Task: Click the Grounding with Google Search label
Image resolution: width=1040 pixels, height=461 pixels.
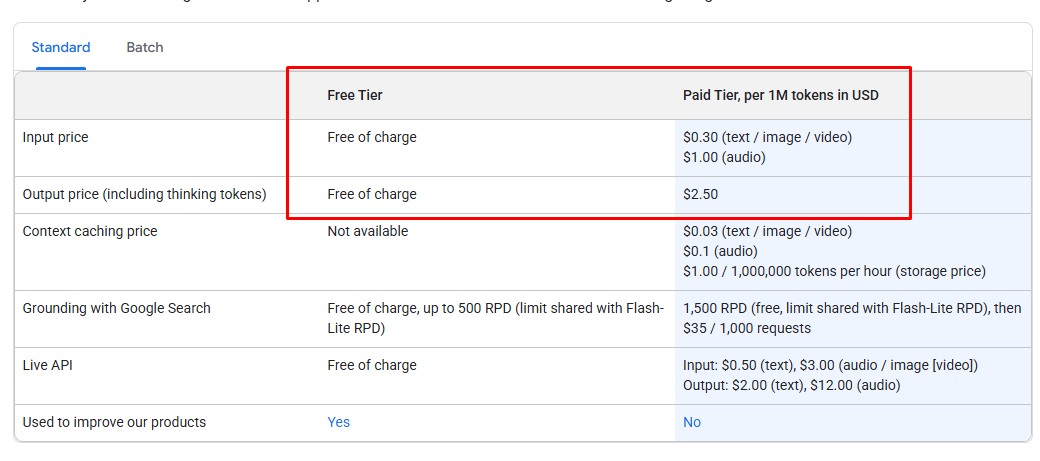Action: click(x=116, y=308)
